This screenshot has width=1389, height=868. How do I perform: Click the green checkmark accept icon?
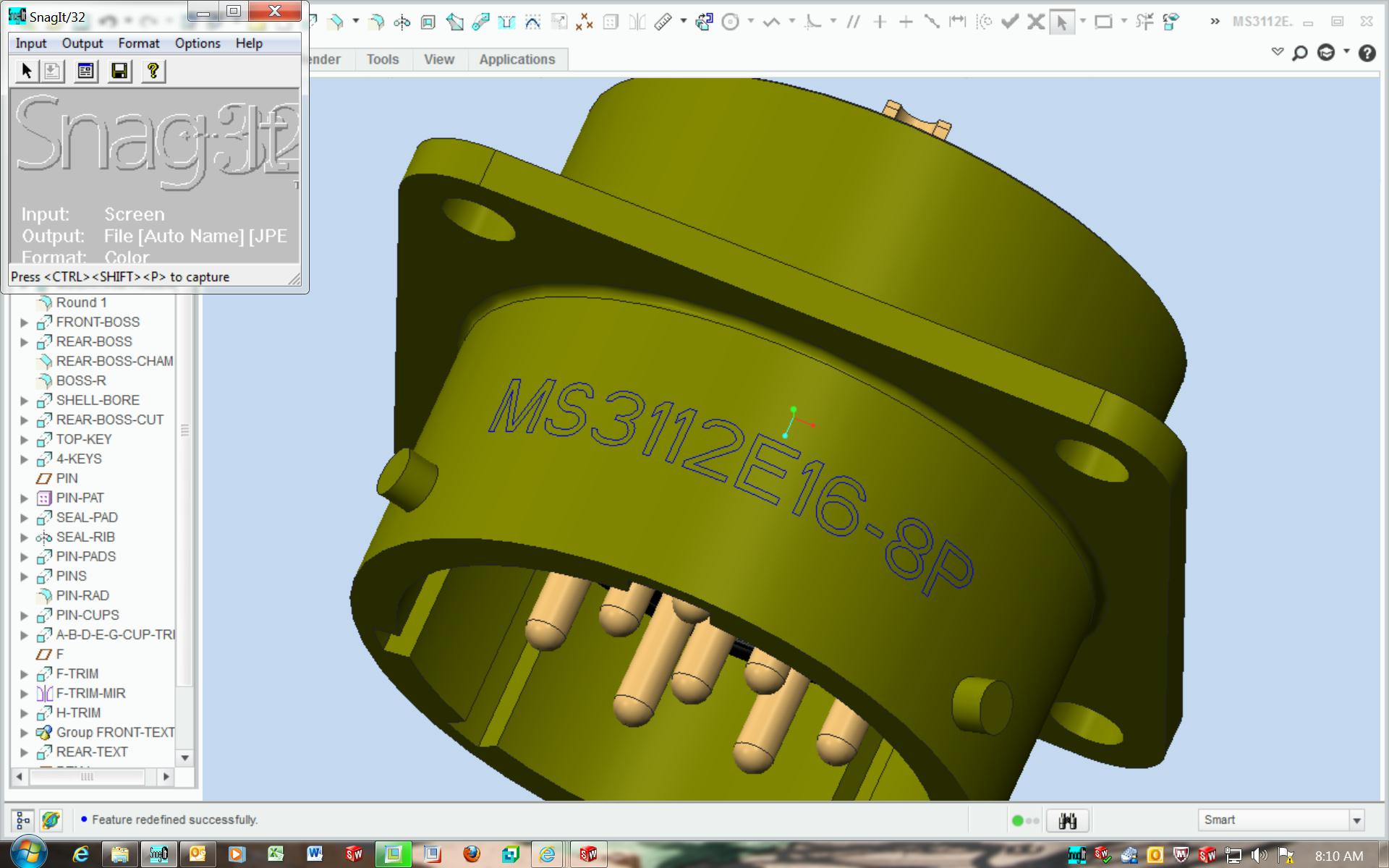[1010, 22]
